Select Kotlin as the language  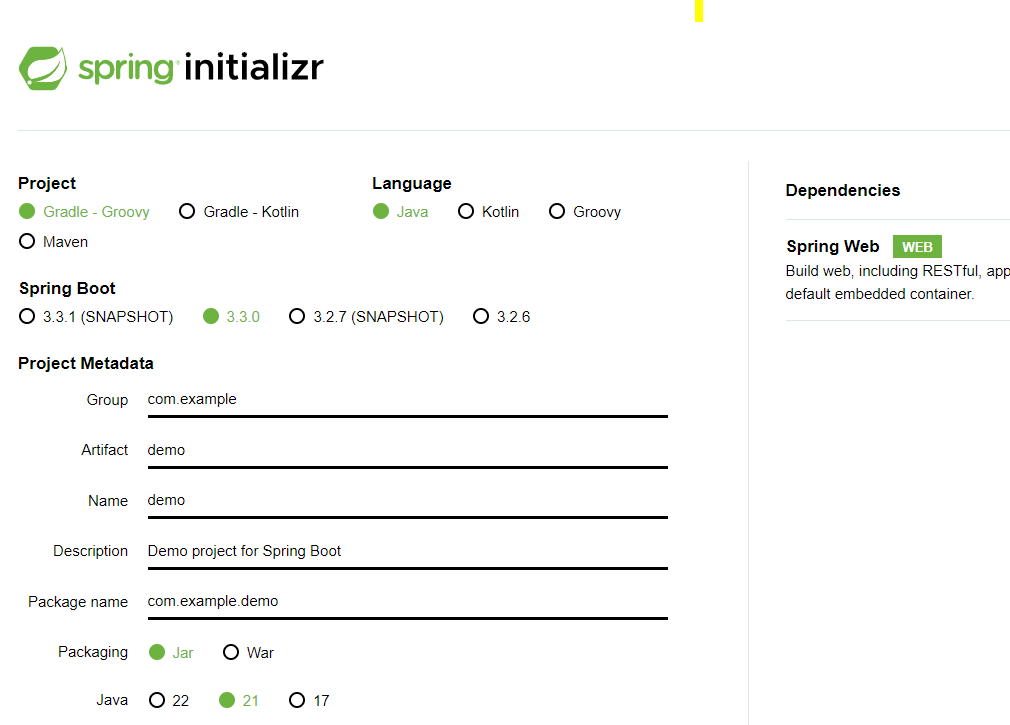[466, 211]
